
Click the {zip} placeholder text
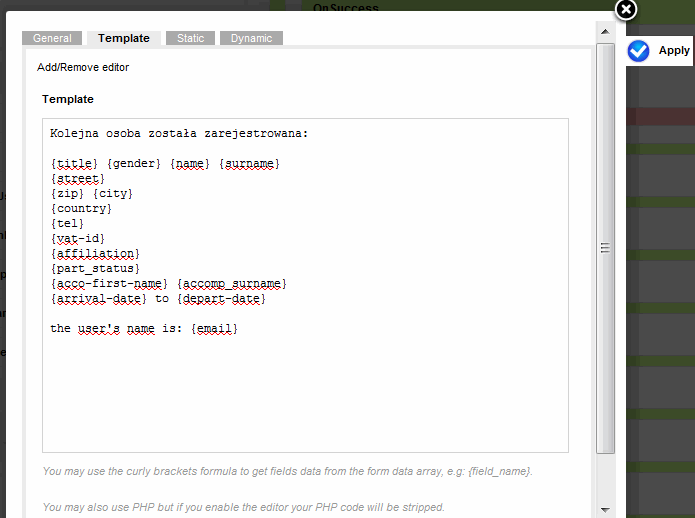[67, 194]
